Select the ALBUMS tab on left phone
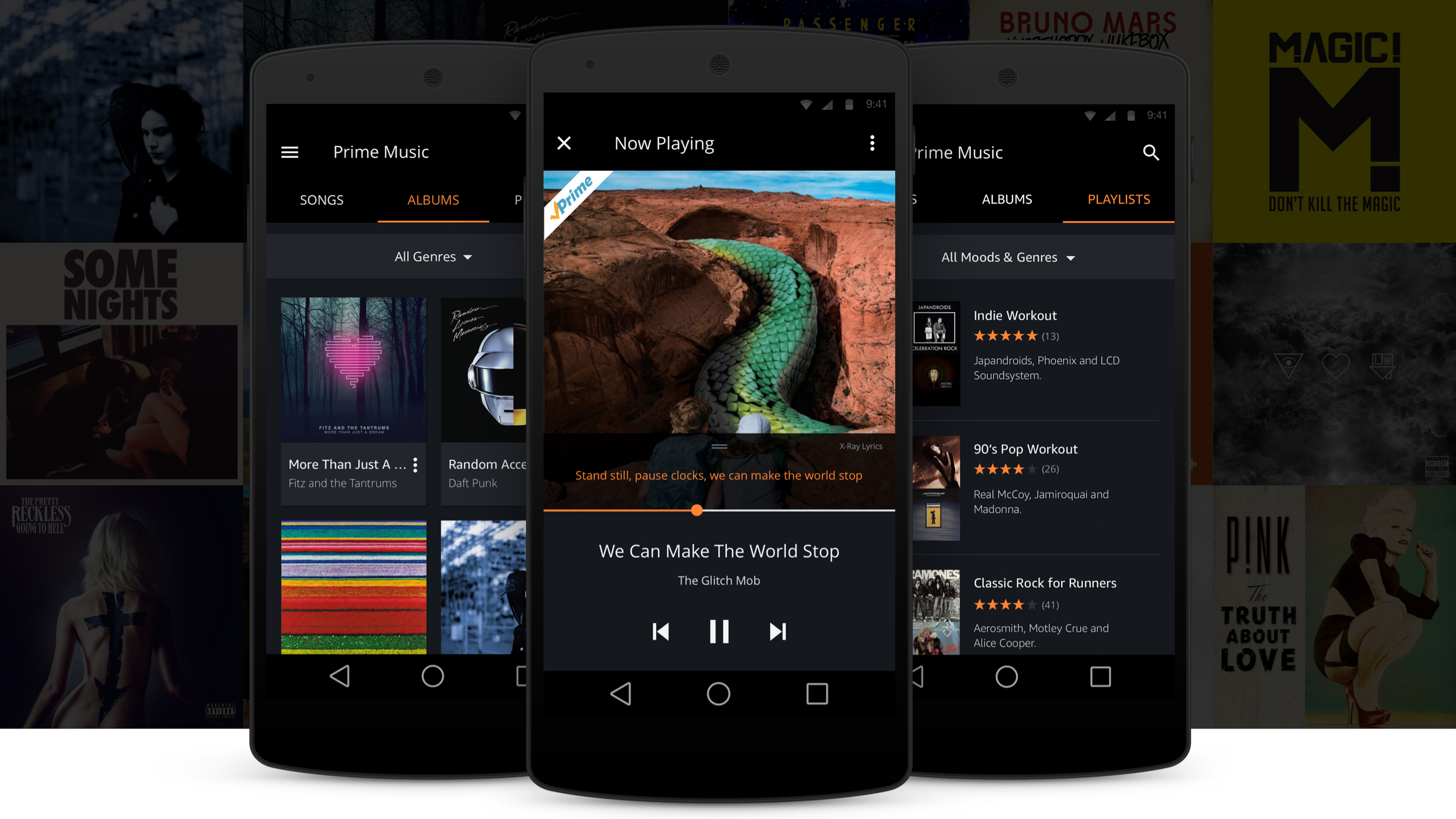The width and height of the screenshot is (1456, 819). click(x=431, y=200)
